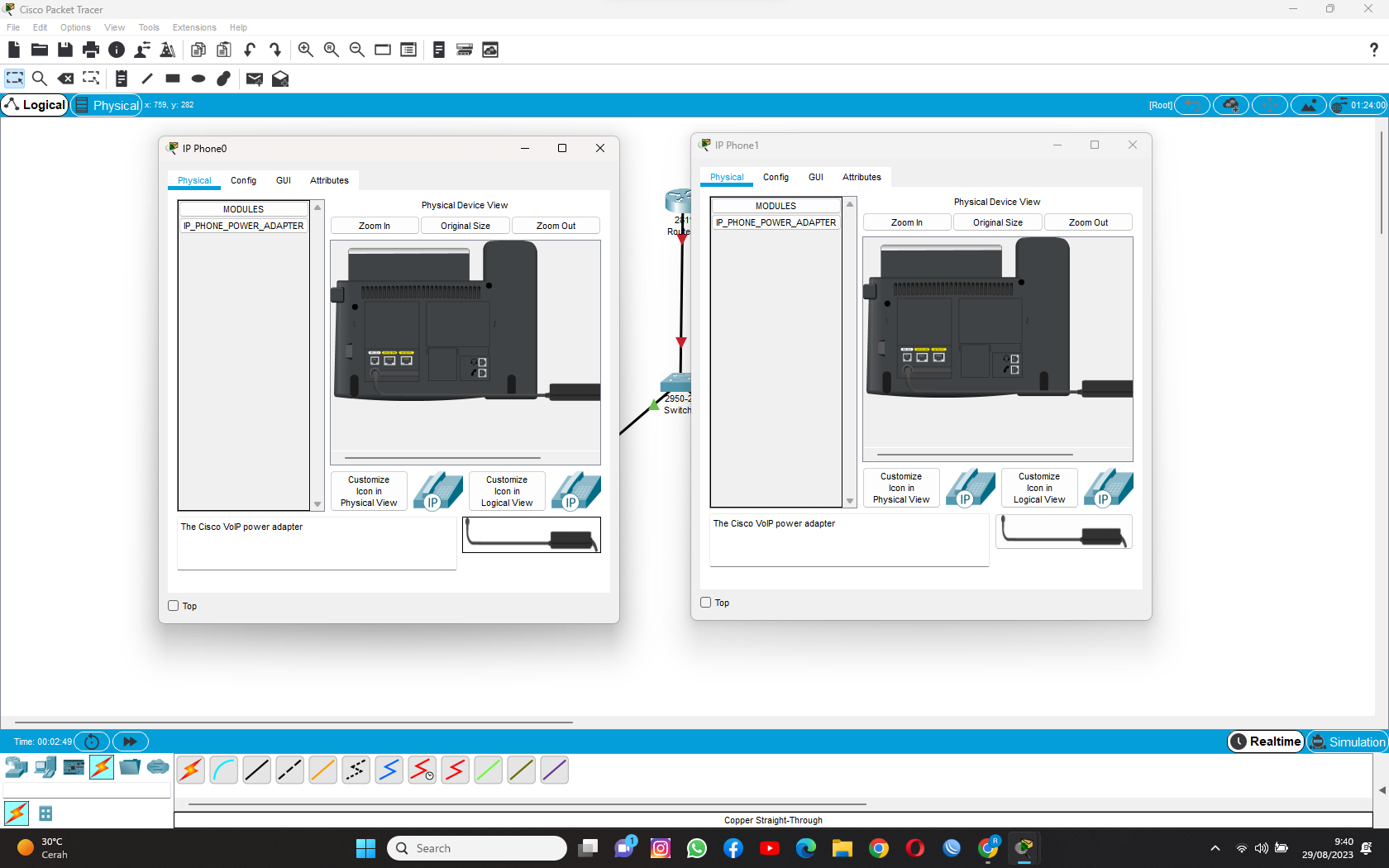Undo last action via toolbar arrow
The width and height of the screenshot is (1389, 868).
tap(250, 50)
